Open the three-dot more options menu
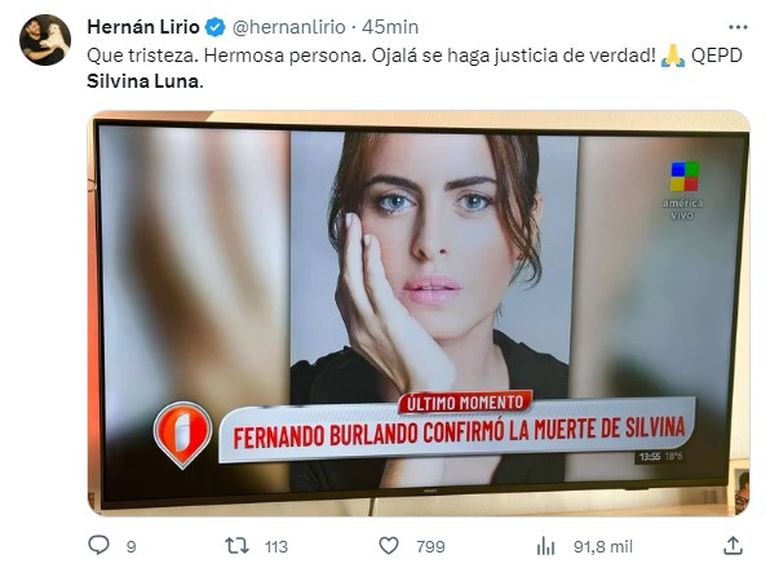 [x=738, y=27]
